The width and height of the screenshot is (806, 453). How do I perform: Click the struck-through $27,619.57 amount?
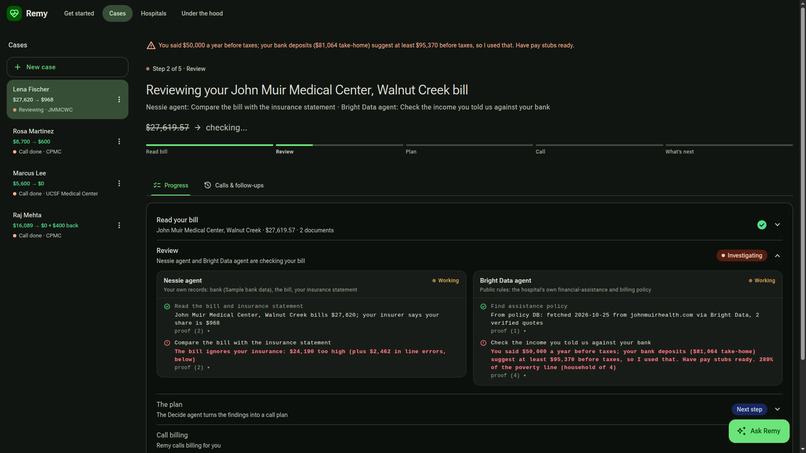[x=167, y=128]
